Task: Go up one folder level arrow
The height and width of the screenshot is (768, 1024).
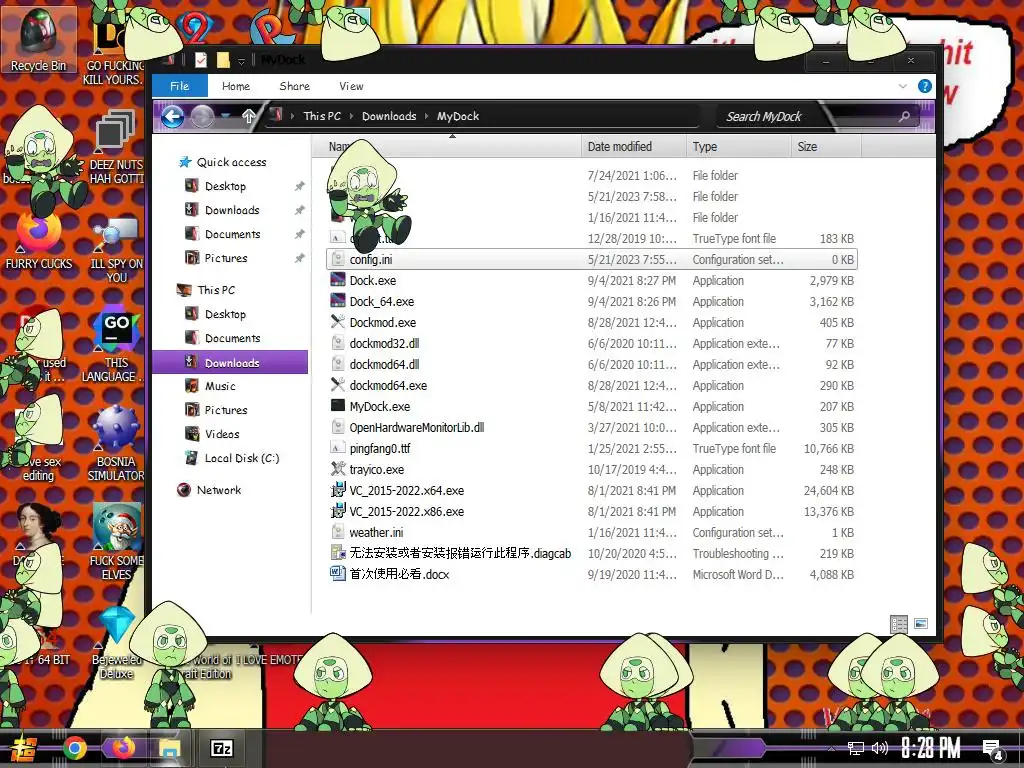Action: coord(248,116)
